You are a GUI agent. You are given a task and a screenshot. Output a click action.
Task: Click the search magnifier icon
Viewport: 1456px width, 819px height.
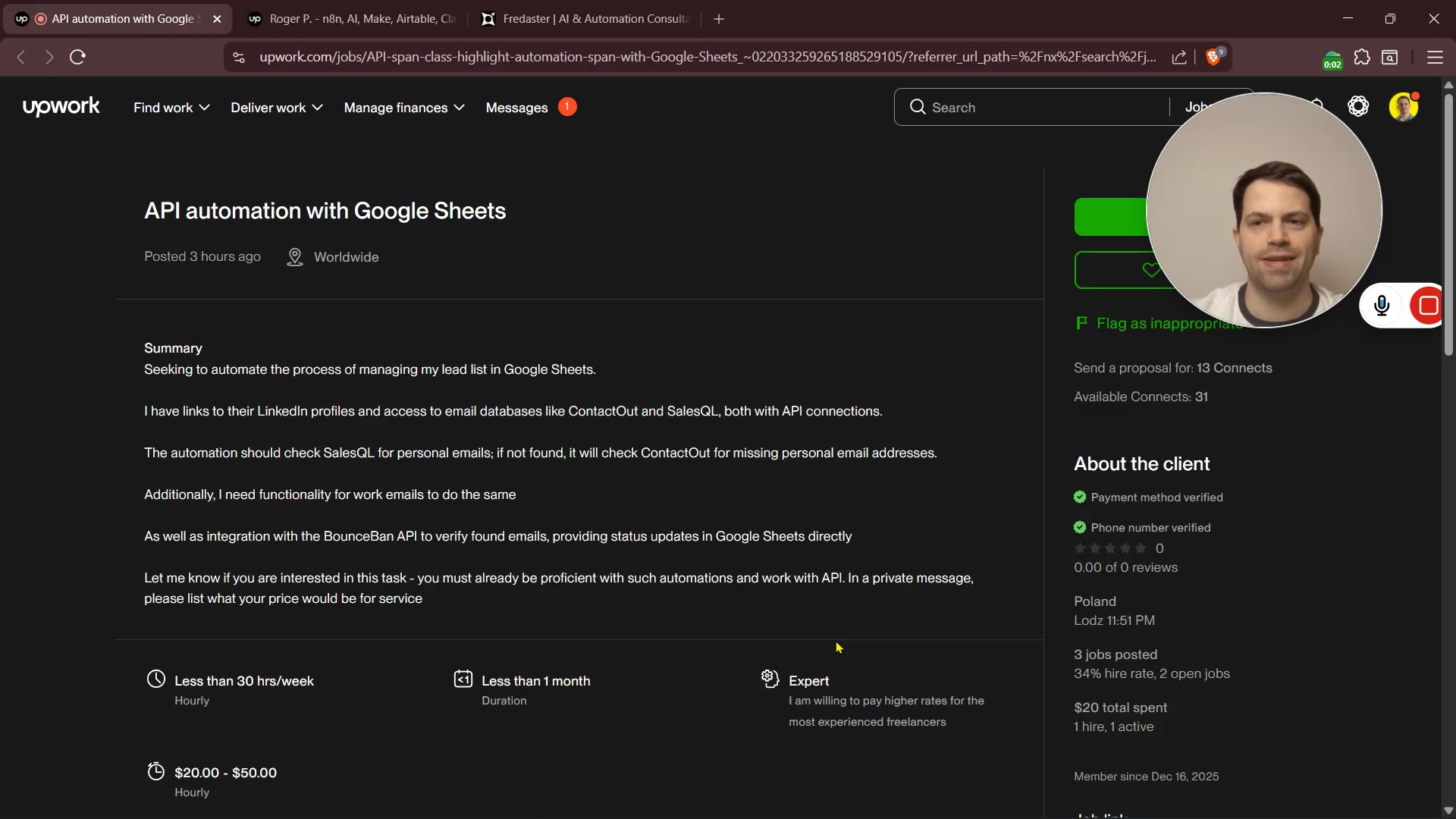918,107
